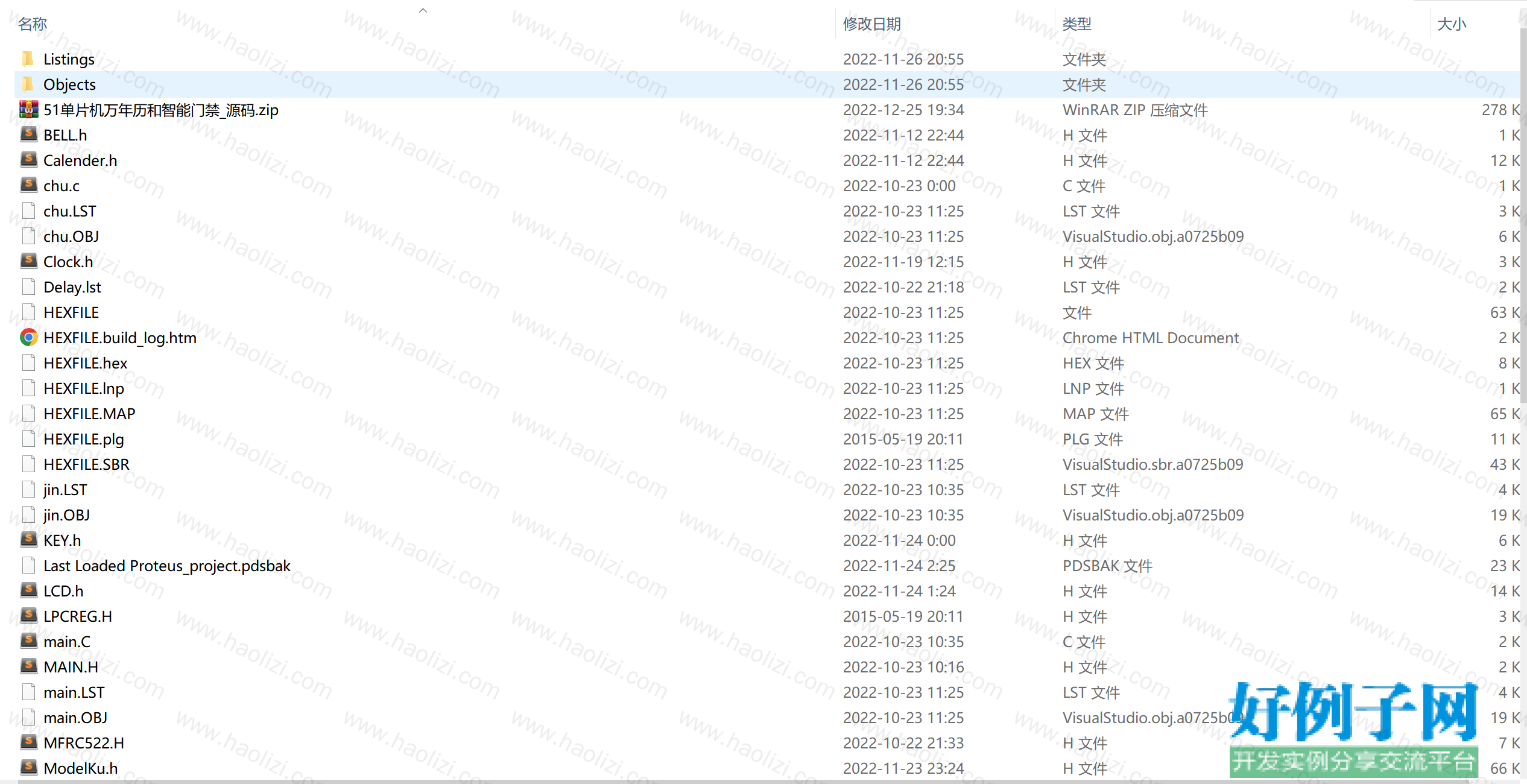Click the type HEX 文件

1093,363
